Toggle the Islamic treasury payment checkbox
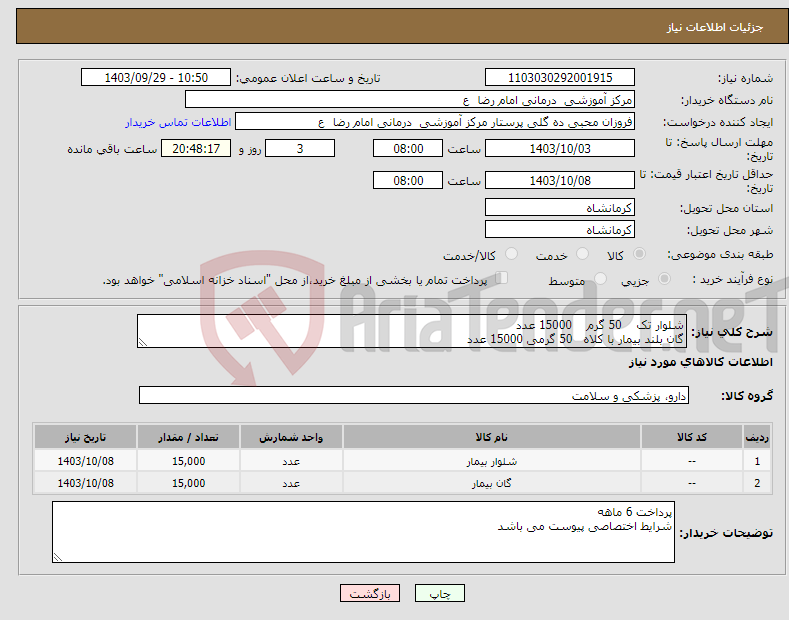The height and width of the screenshot is (620, 789). coord(502,278)
